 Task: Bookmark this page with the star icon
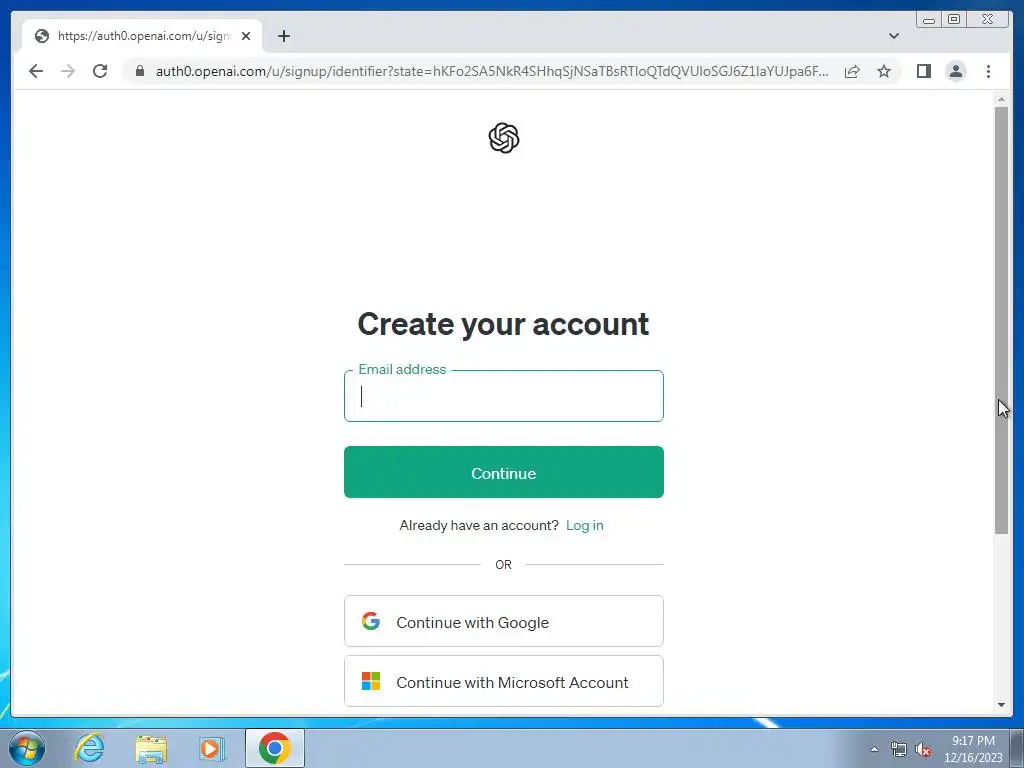pyautogui.click(x=884, y=71)
